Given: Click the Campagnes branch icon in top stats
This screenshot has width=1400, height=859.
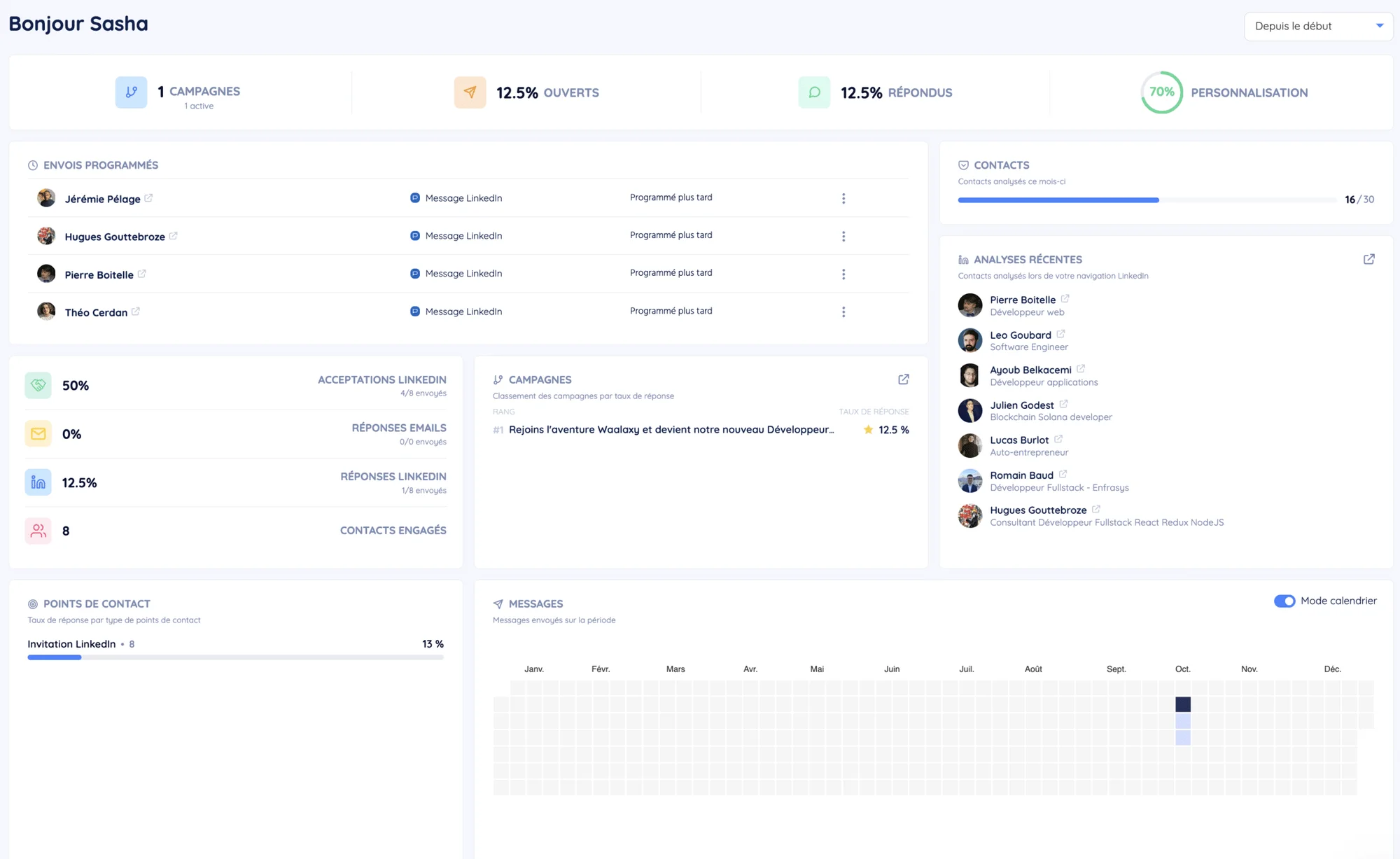Looking at the screenshot, I should (x=131, y=92).
